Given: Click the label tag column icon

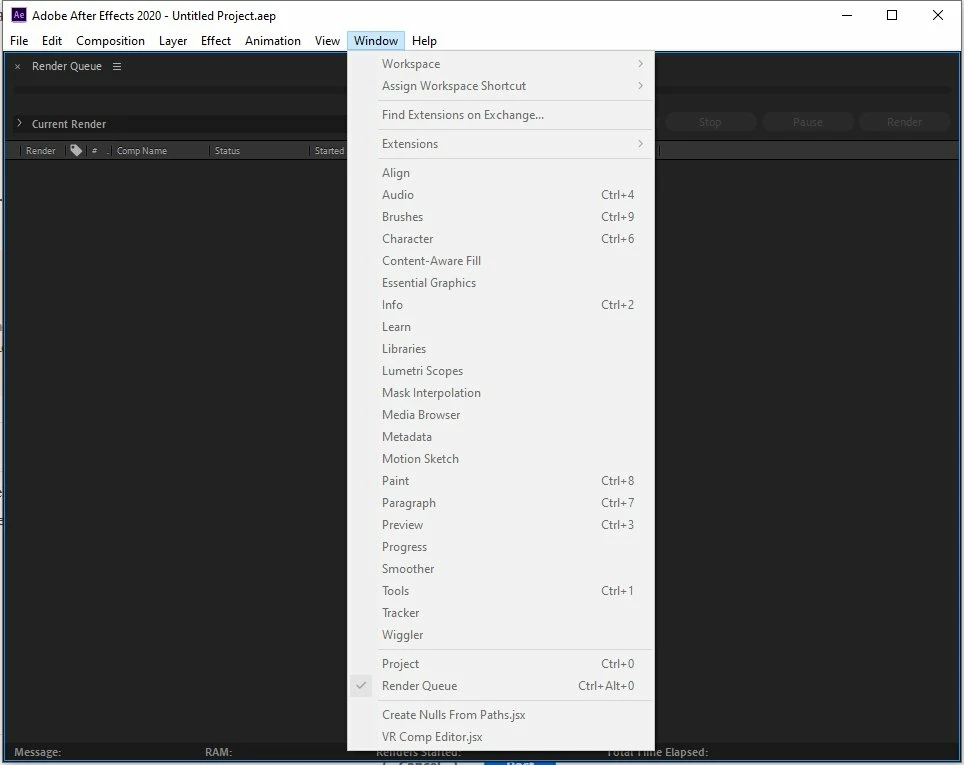Looking at the screenshot, I should [x=76, y=150].
